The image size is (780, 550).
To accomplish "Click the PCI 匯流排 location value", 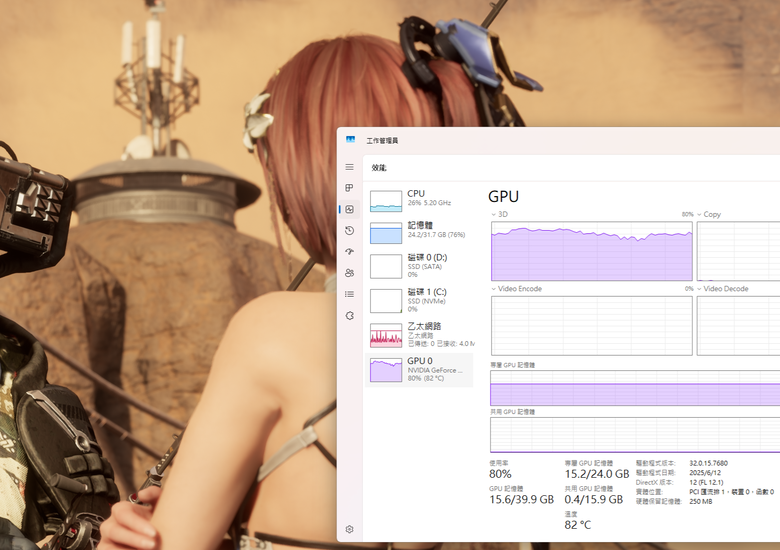I will [732, 492].
